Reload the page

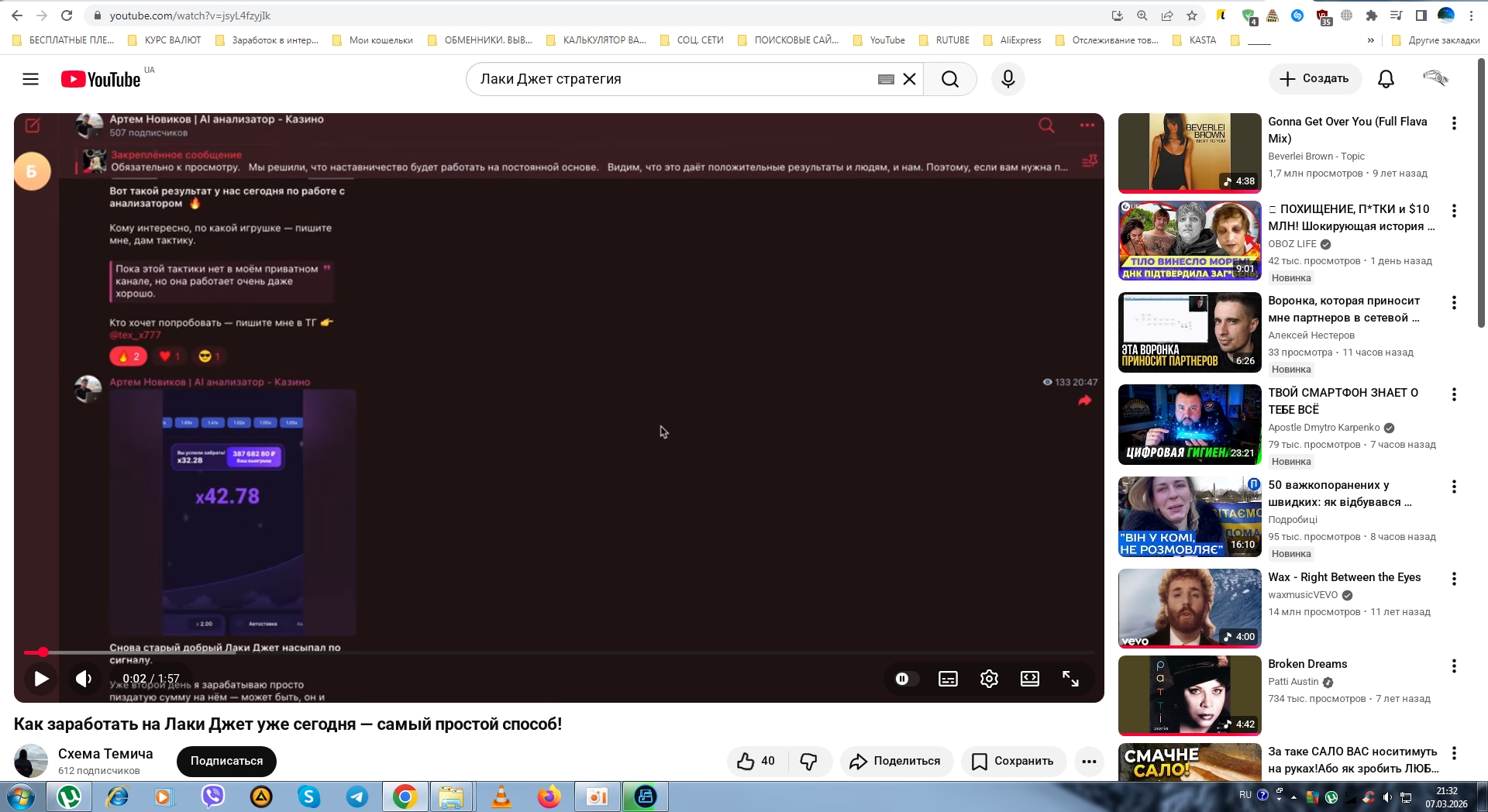(67, 15)
